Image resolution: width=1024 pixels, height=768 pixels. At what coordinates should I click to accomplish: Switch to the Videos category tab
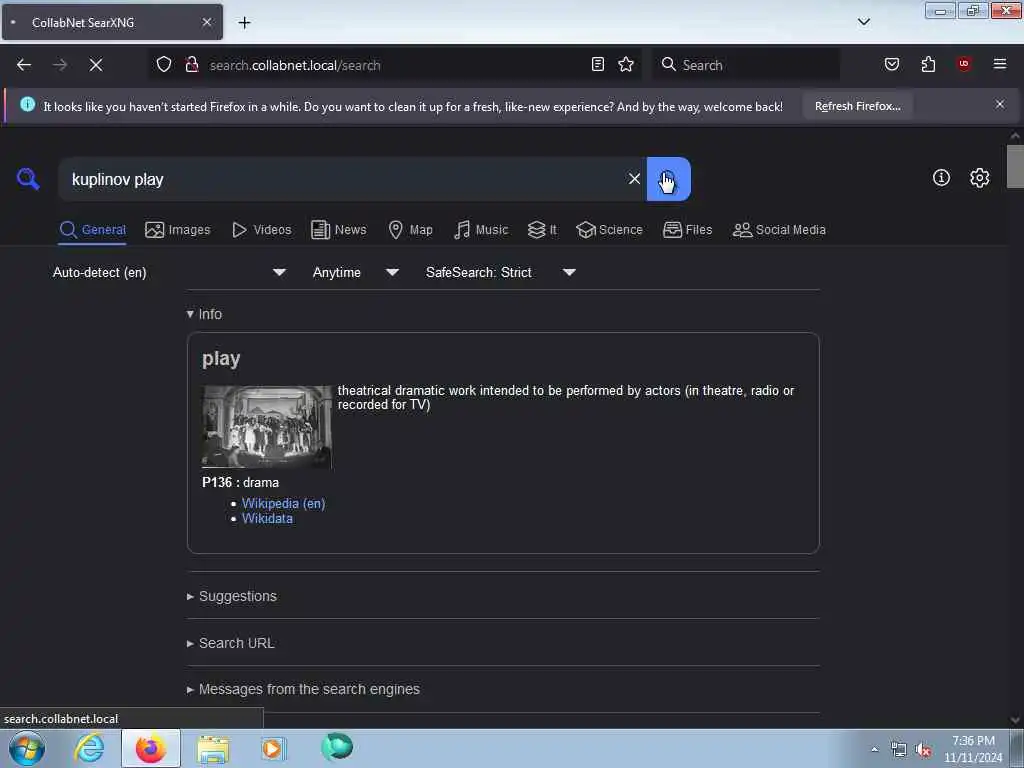261,230
